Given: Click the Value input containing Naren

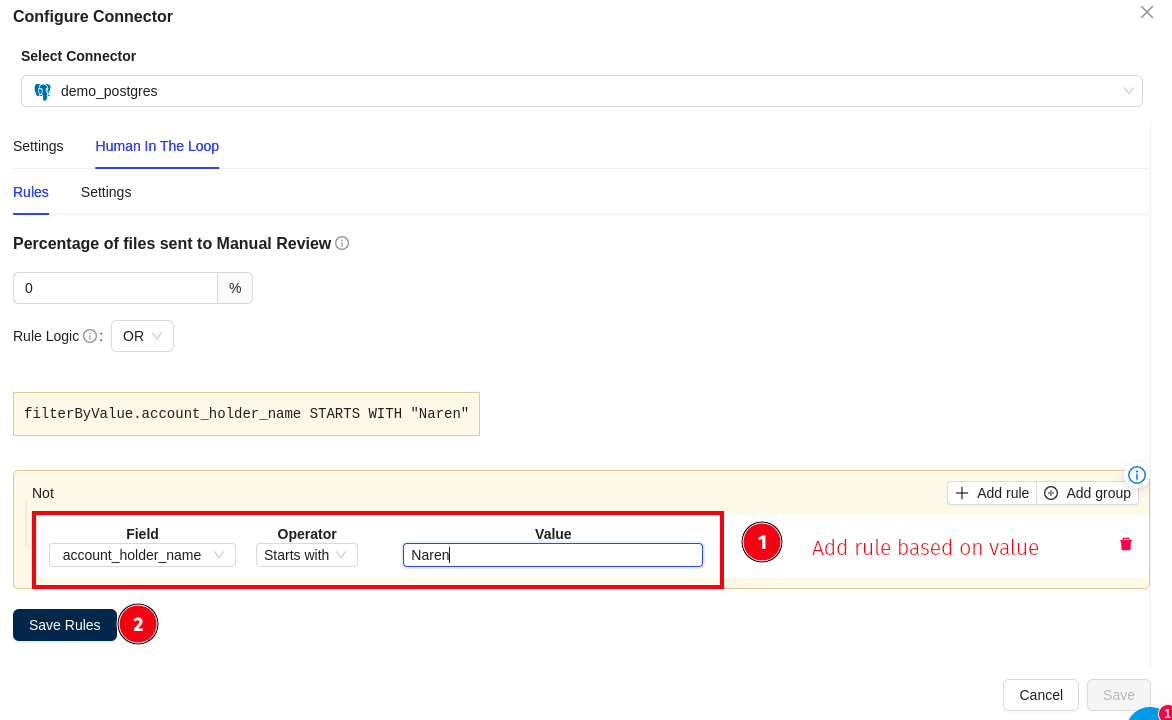Looking at the screenshot, I should [x=552, y=555].
